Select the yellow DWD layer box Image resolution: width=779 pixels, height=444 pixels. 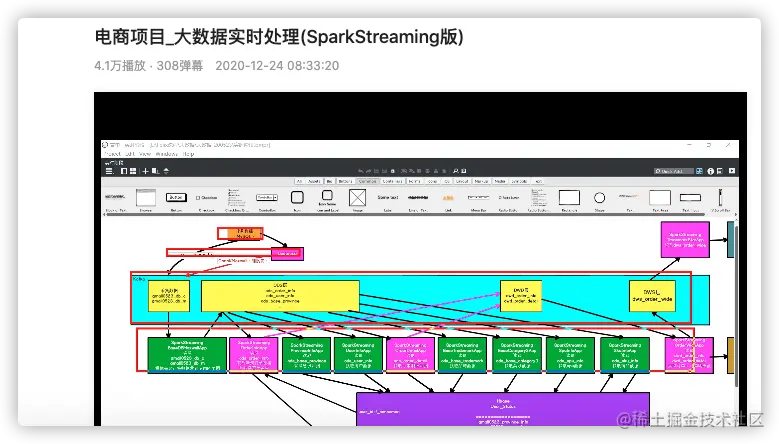tap(521, 296)
